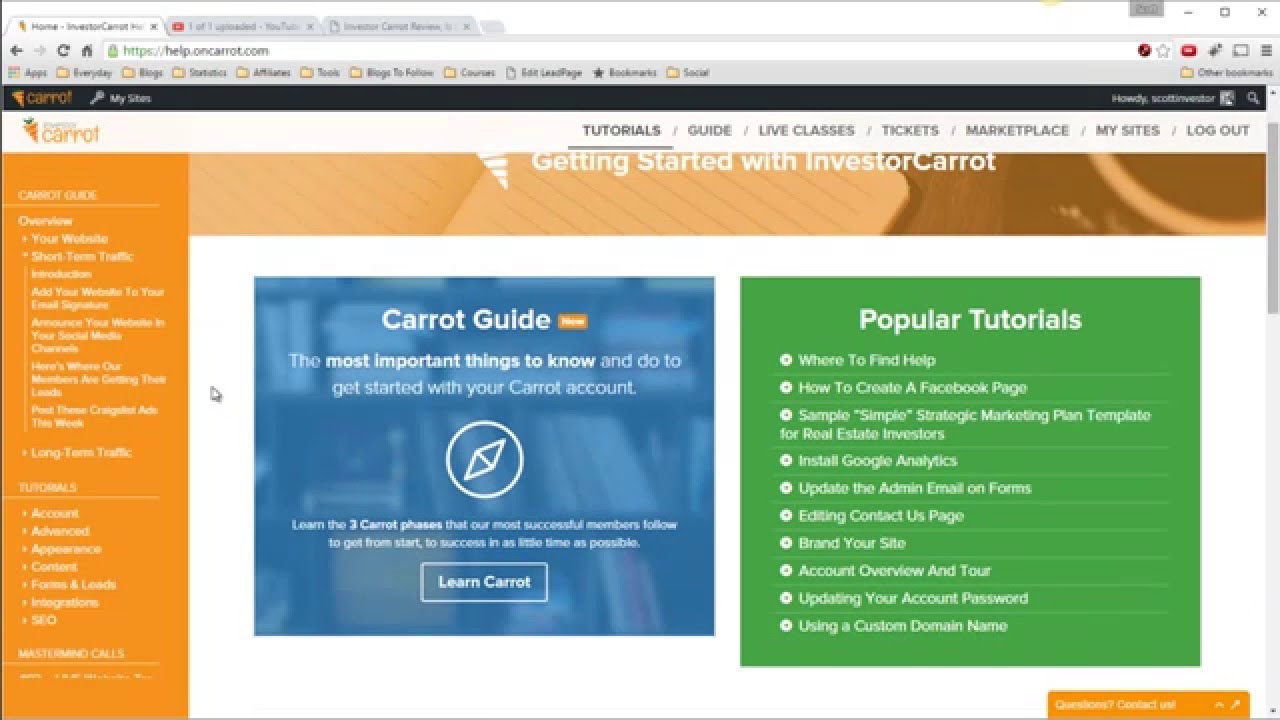1280x720 pixels.
Task: Open the Install Google Analytics tutorial
Action: click(x=877, y=461)
